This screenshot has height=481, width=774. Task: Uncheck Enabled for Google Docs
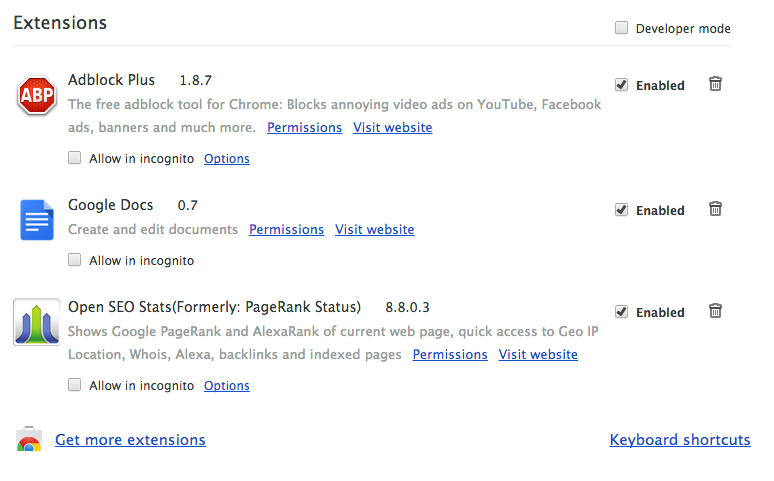tap(622, 210)
